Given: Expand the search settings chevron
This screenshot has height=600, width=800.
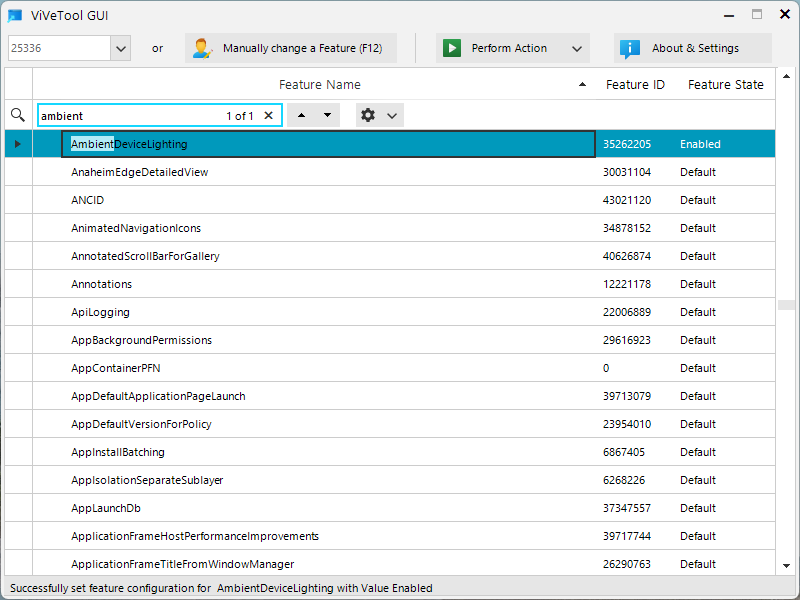Looking at the screenshot, I should point(393,116).
